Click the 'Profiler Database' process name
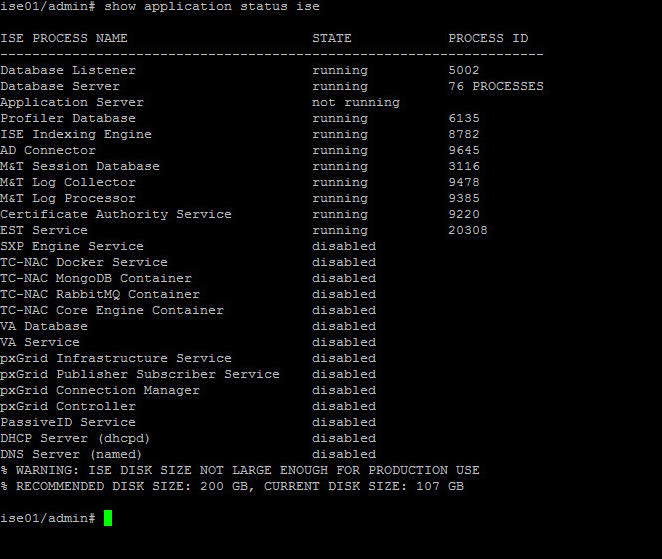This screenshot has width=662, height=559. pyautogui.click(x=68, y=118)
